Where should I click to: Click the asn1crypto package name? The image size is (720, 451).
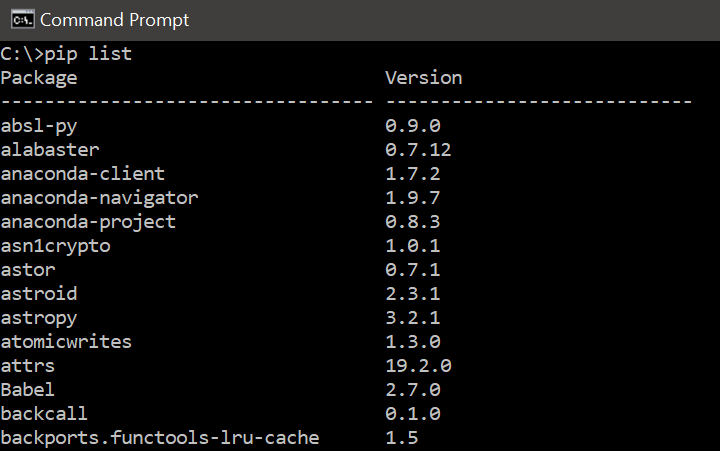pyautogui.click(x=55, y=246)
